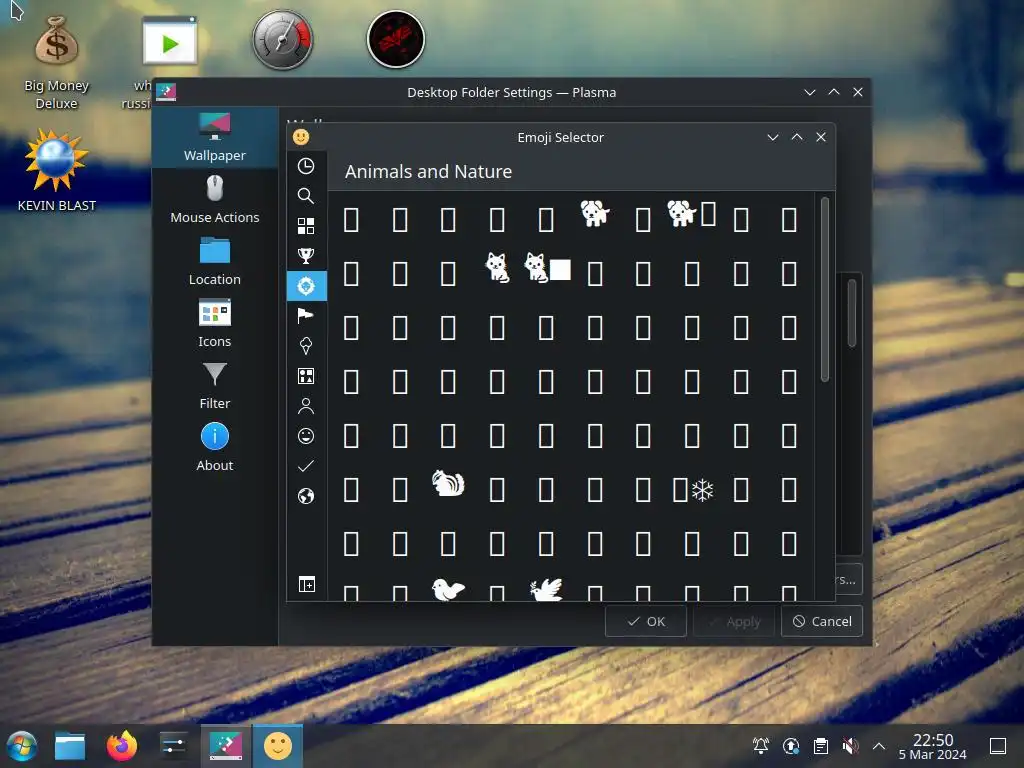1024x768 pixels.
Task: Cancel the Desktop Folder Settings dialog
Action: (822, 621)
